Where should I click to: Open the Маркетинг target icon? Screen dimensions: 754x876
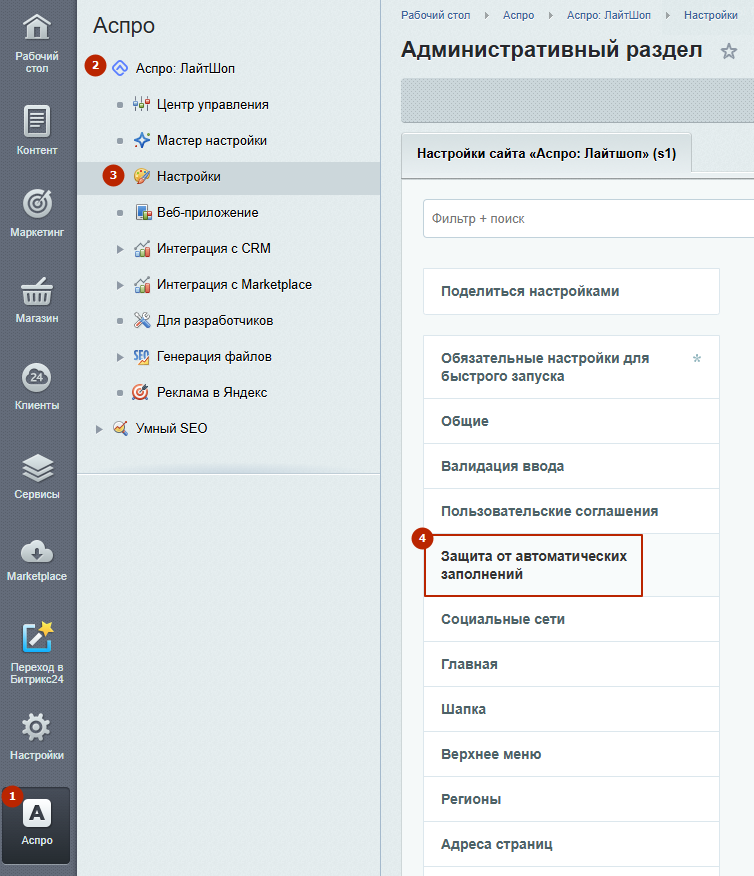coord(37,203)
